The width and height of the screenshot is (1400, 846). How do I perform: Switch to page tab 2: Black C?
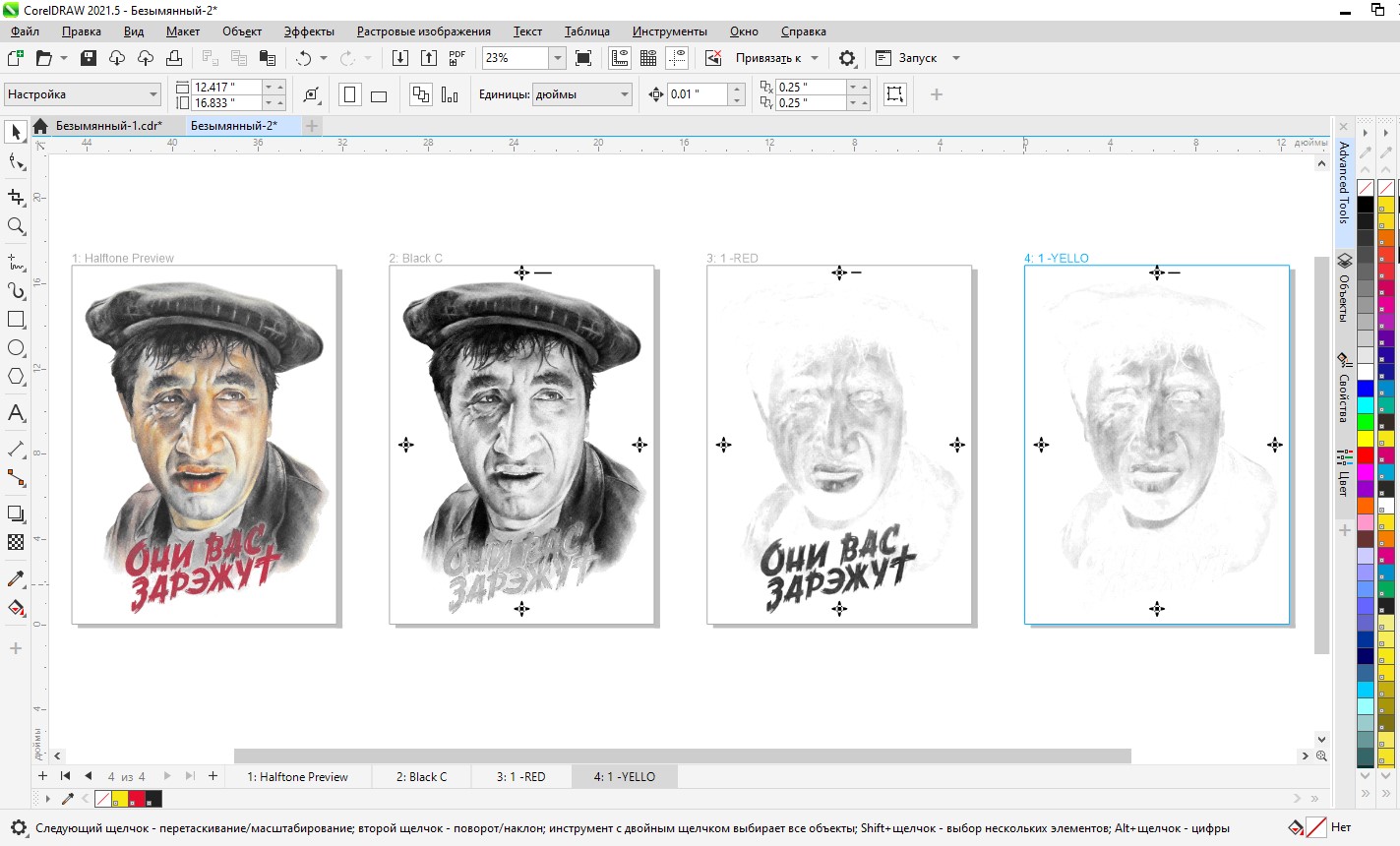pyautogui.click(x=421, y=776)
